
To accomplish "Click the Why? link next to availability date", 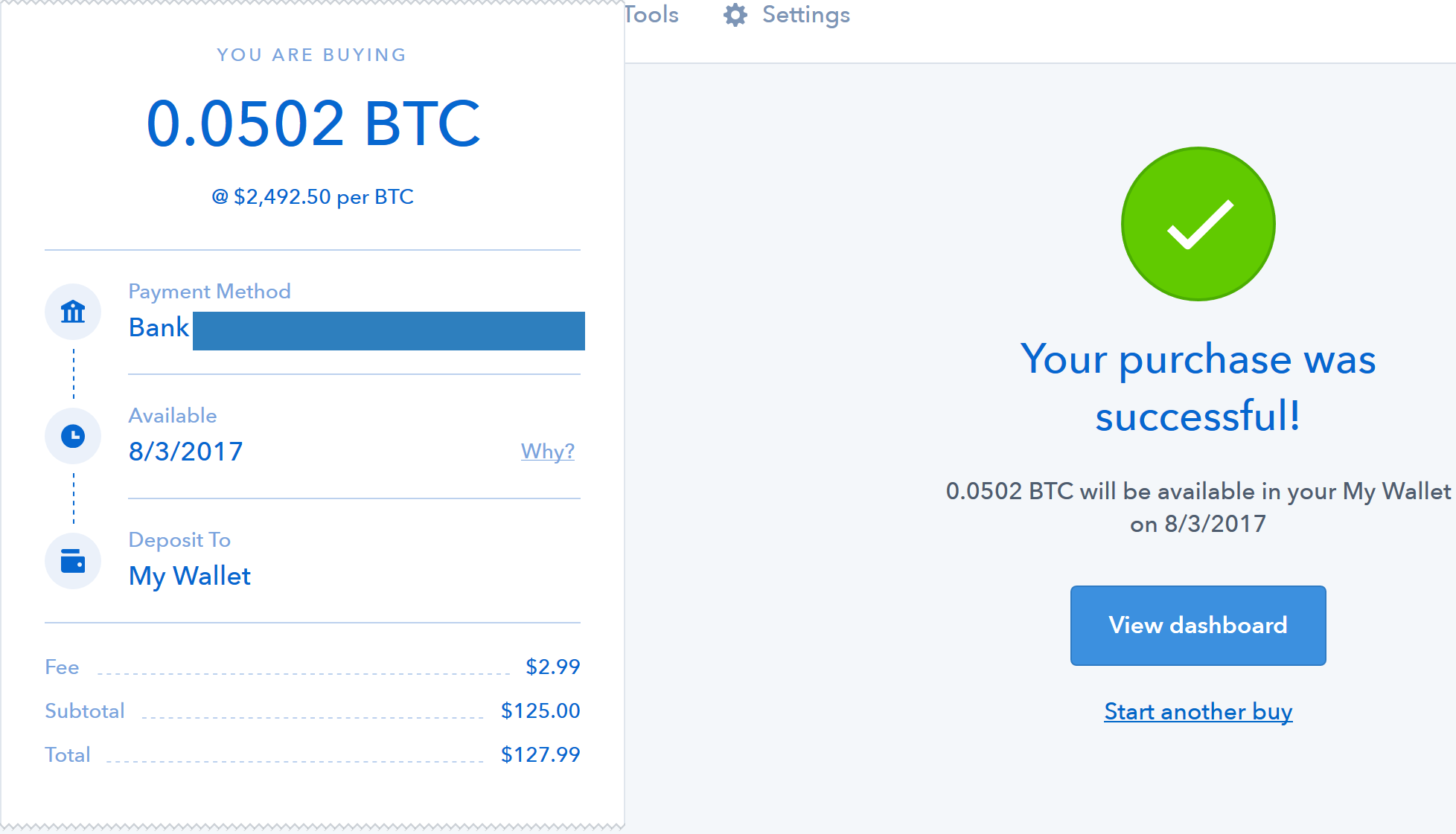I will 548,451.
